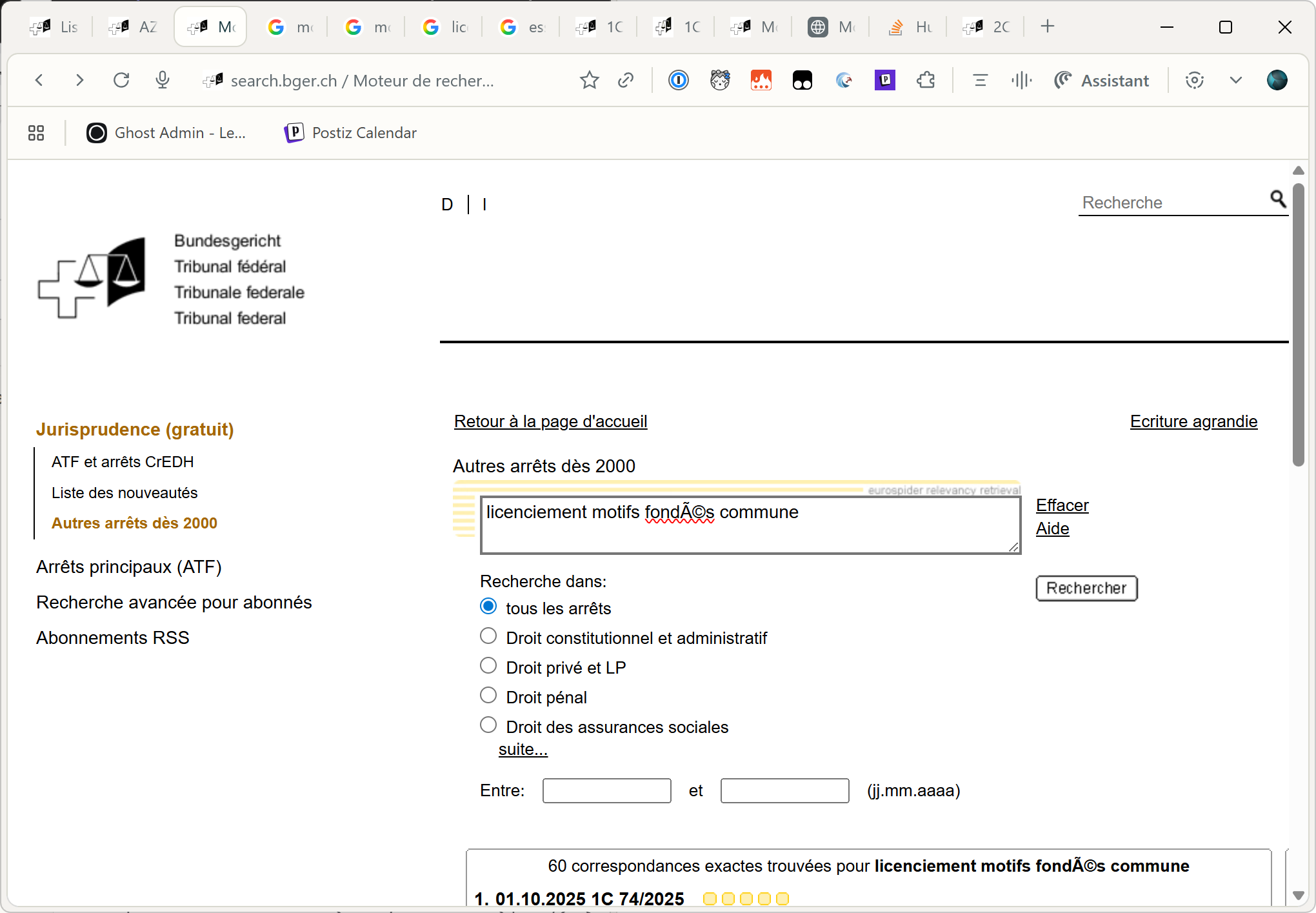Choose the Droit des assurances sociales radio button
Screen dimensions: 1316x913
pos(488,725)
